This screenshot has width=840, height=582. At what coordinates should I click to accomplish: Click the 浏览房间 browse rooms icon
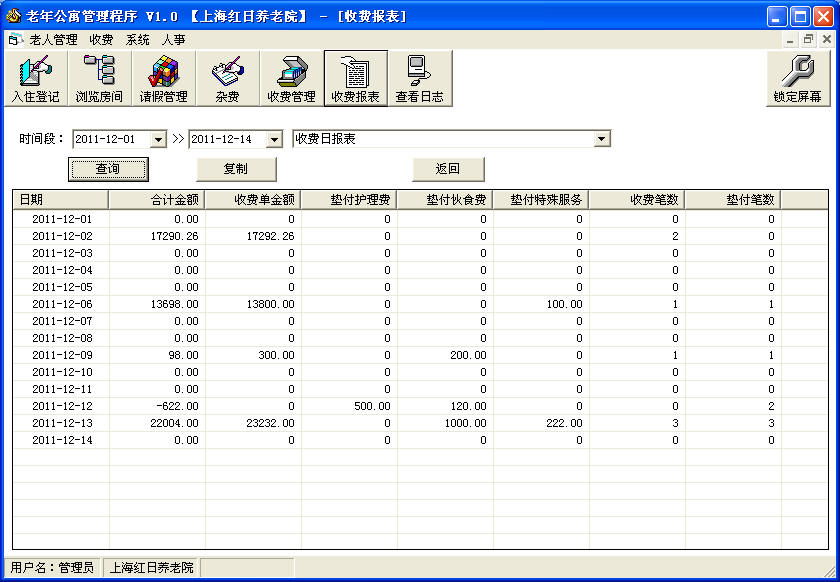pos(99,78)
